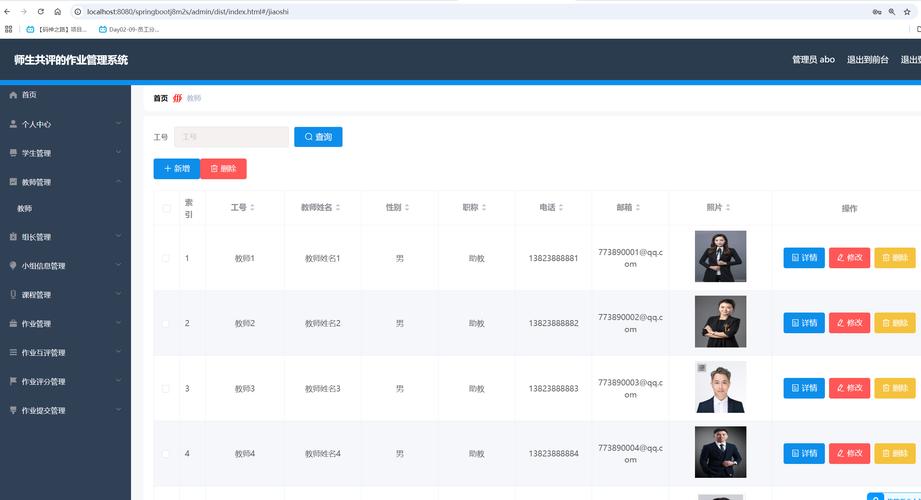Open the 教师 submenu item
The image size is (921, 500).
pos(25,208)
